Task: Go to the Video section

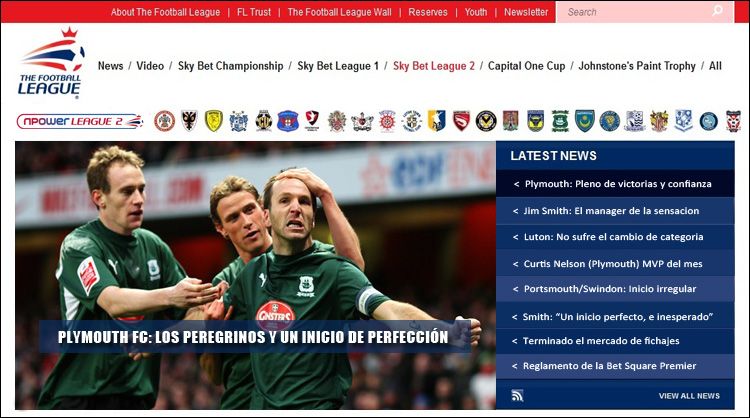Action: [x=150, y=66]
